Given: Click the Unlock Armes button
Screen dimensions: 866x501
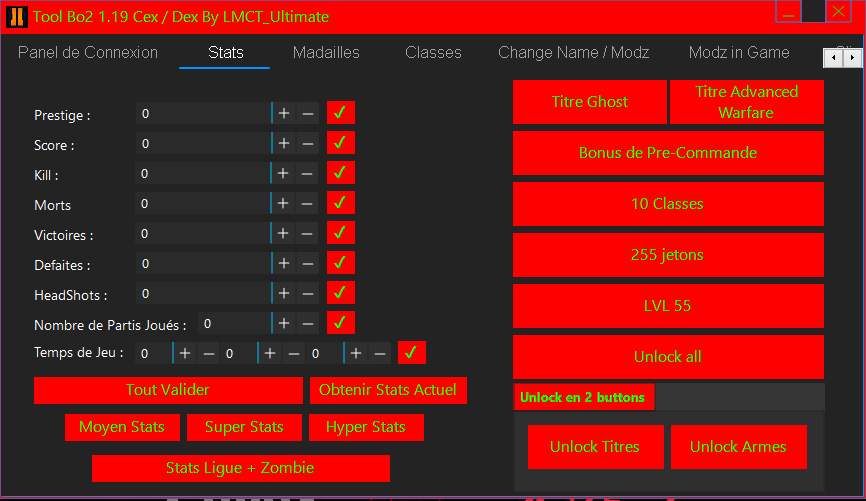Looking at the screenshot, I should (738, 447).
